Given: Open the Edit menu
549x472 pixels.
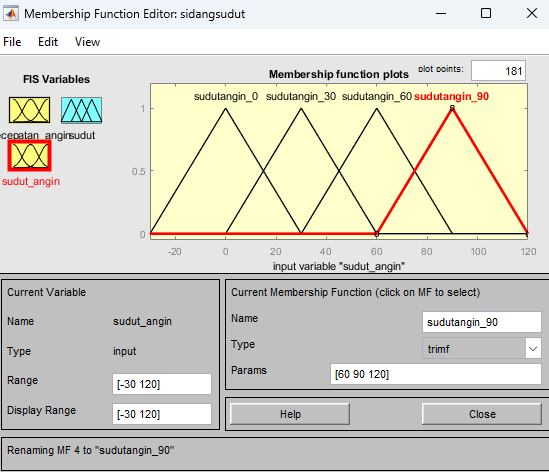Looking at the screenshot, I should [x=48, y=42].
